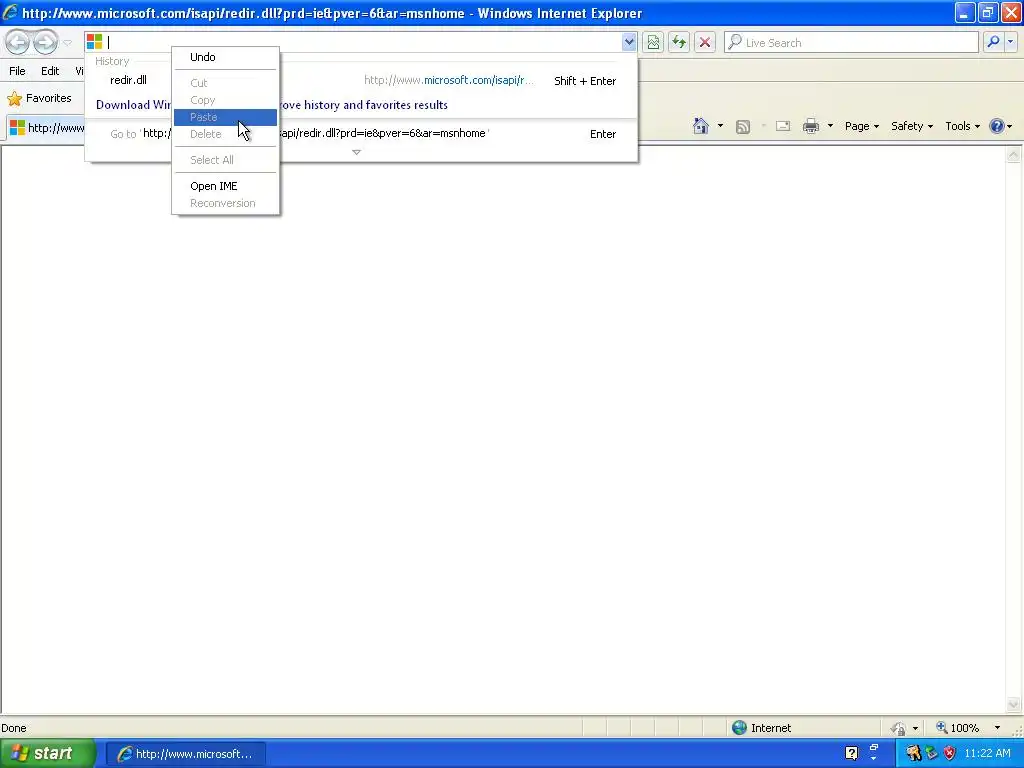Click the improve history and favorites results link

[363, 105]
